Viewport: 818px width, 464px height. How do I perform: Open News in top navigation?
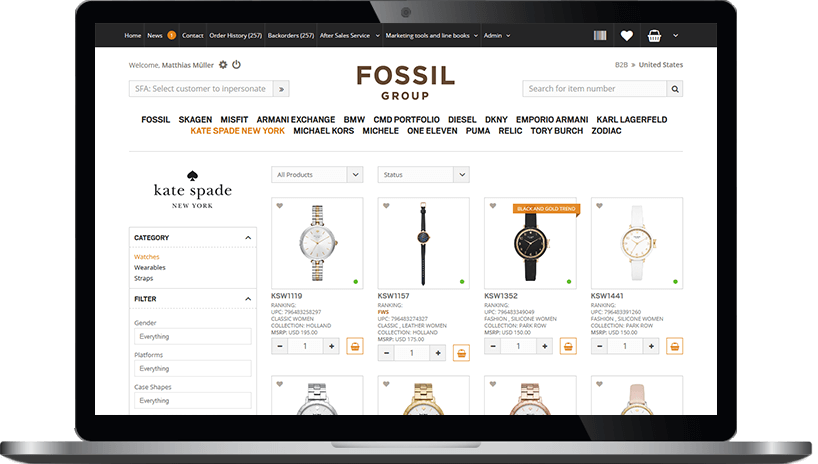(155, 35)
